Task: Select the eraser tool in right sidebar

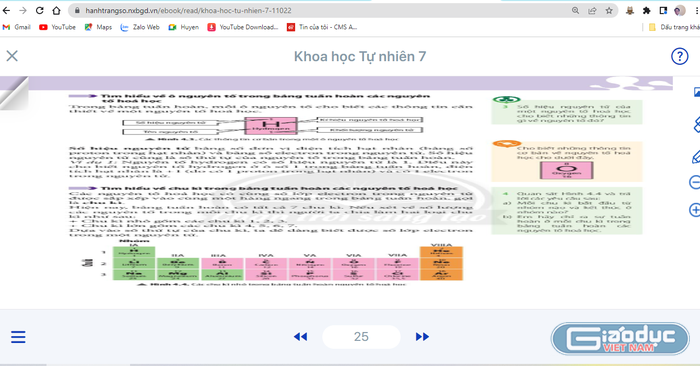Action: click(696, 125)
